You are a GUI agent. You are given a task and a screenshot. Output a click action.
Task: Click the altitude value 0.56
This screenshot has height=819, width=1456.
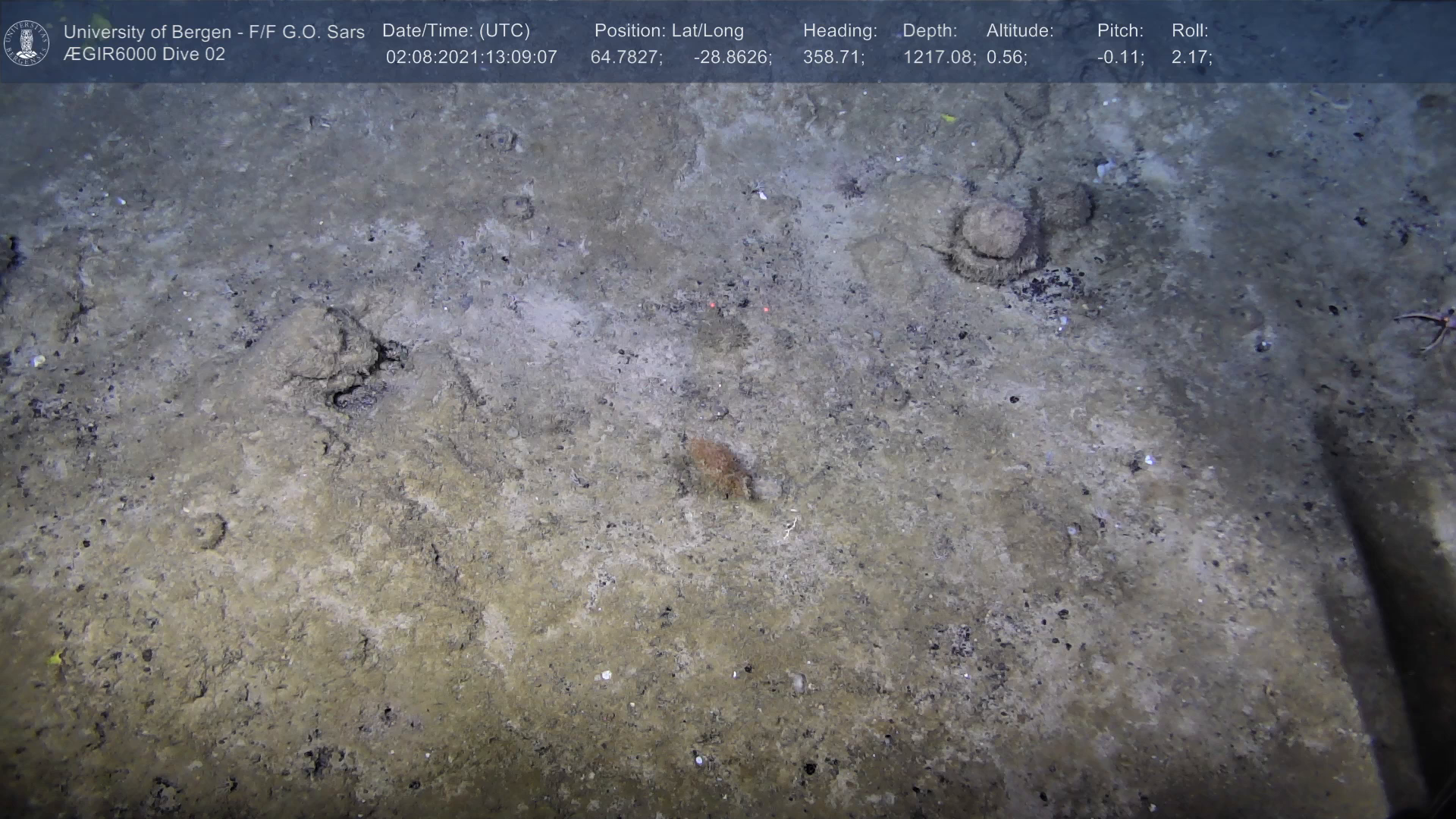1006,58
